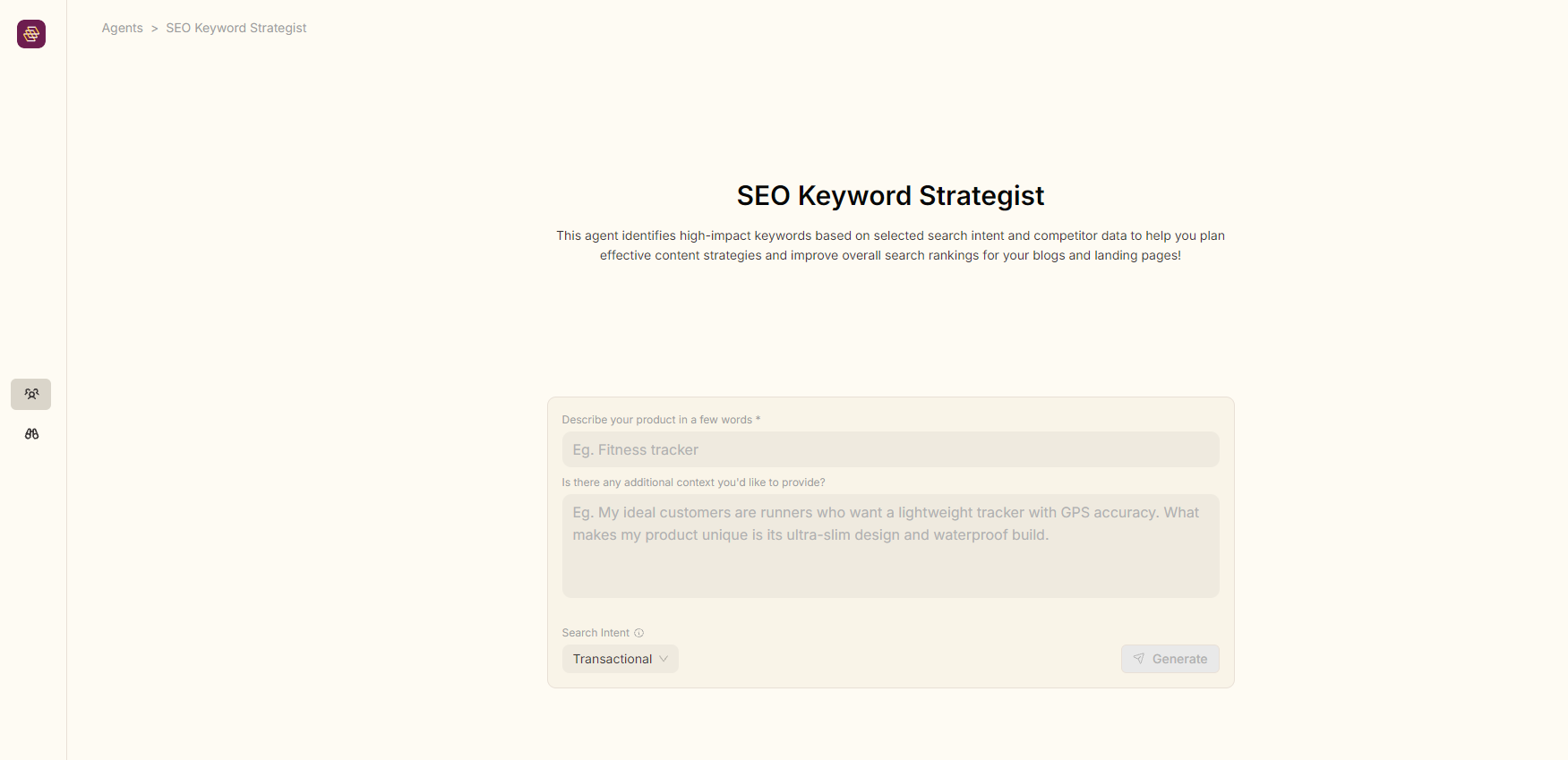Click the SEO Keyword Strategist page heading

pyautogui.click(x=890, y=195)
